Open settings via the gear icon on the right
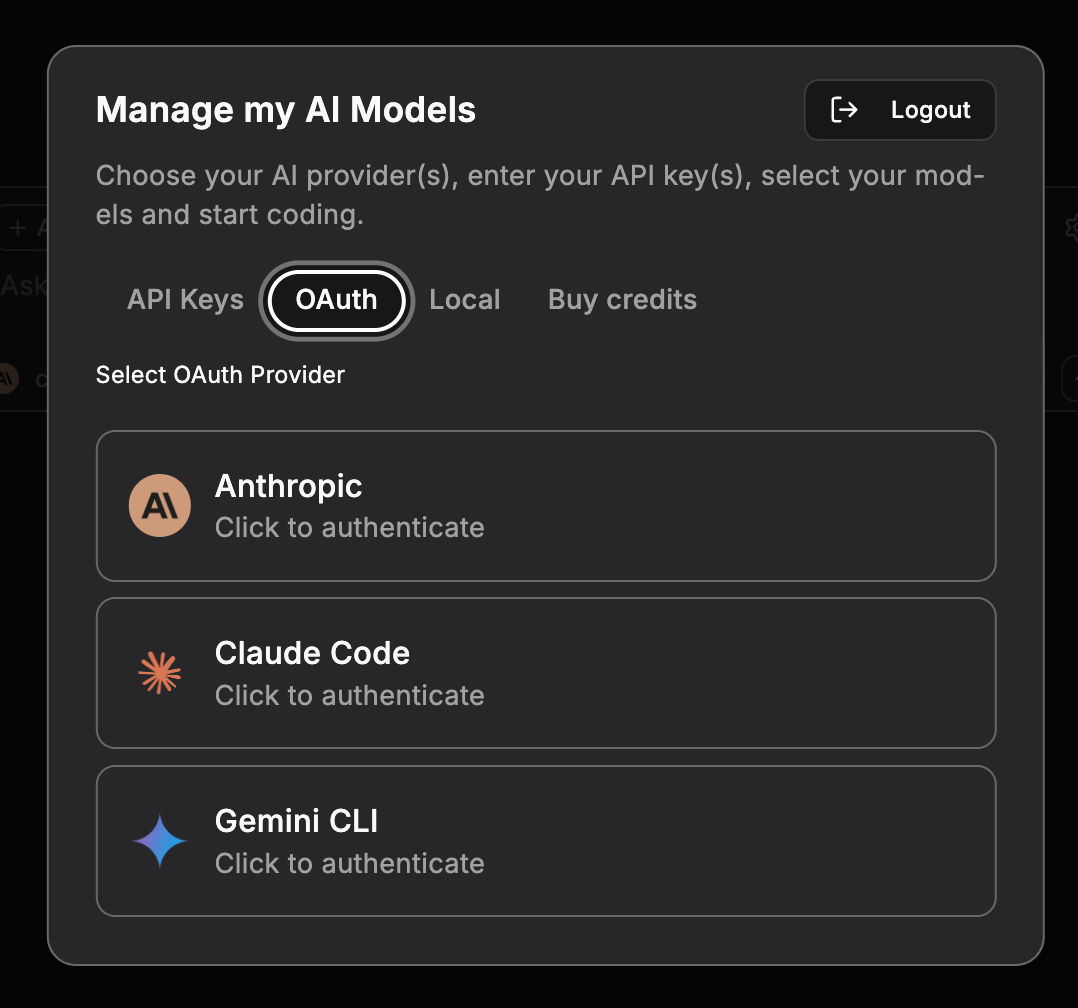The width and height of the screenshot is (1078, 1008). pyautogui.click(x=1073, y=228)
